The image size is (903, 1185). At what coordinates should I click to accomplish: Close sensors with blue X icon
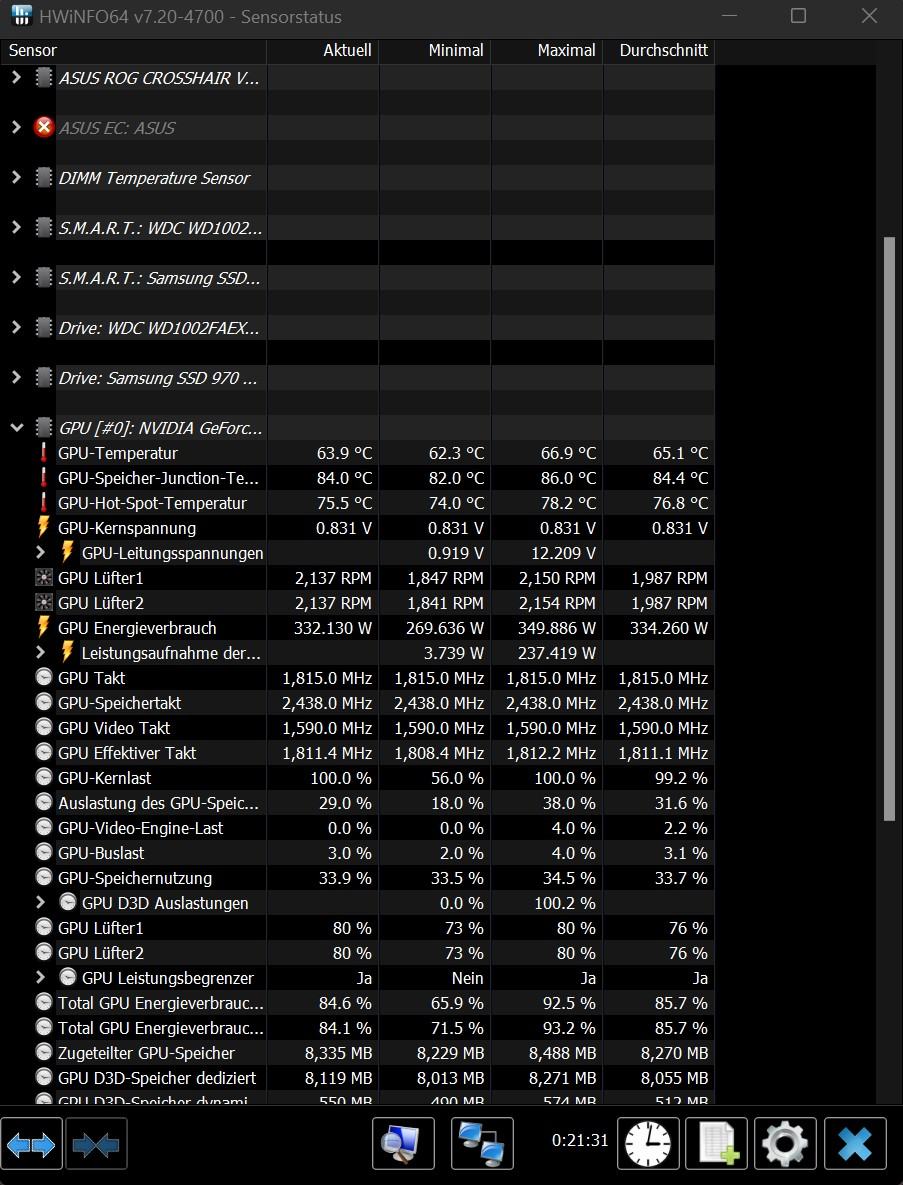click(x=855, y=1143)
